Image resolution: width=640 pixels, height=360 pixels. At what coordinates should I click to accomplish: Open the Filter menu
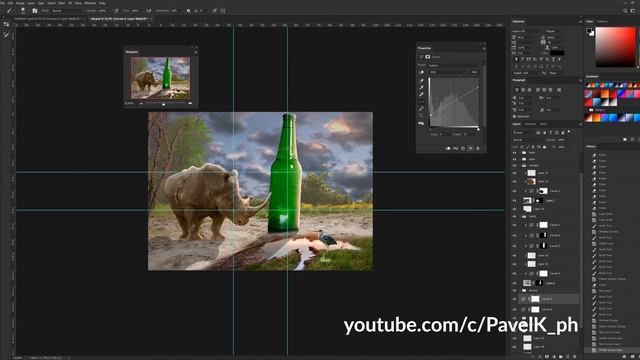62,3
